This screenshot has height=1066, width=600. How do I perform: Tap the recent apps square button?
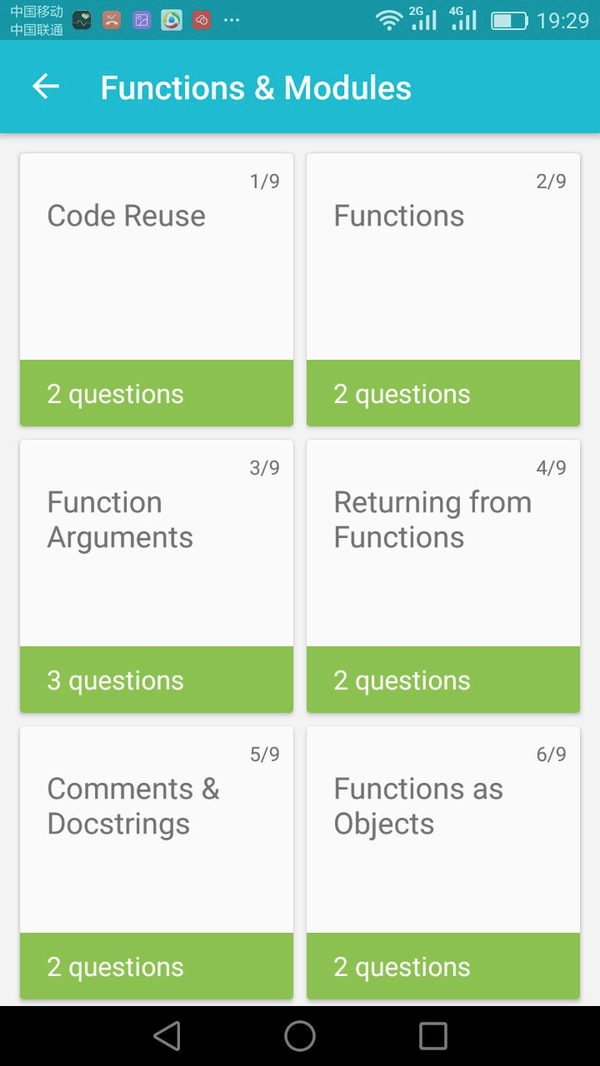click(x=433, y=1035)
